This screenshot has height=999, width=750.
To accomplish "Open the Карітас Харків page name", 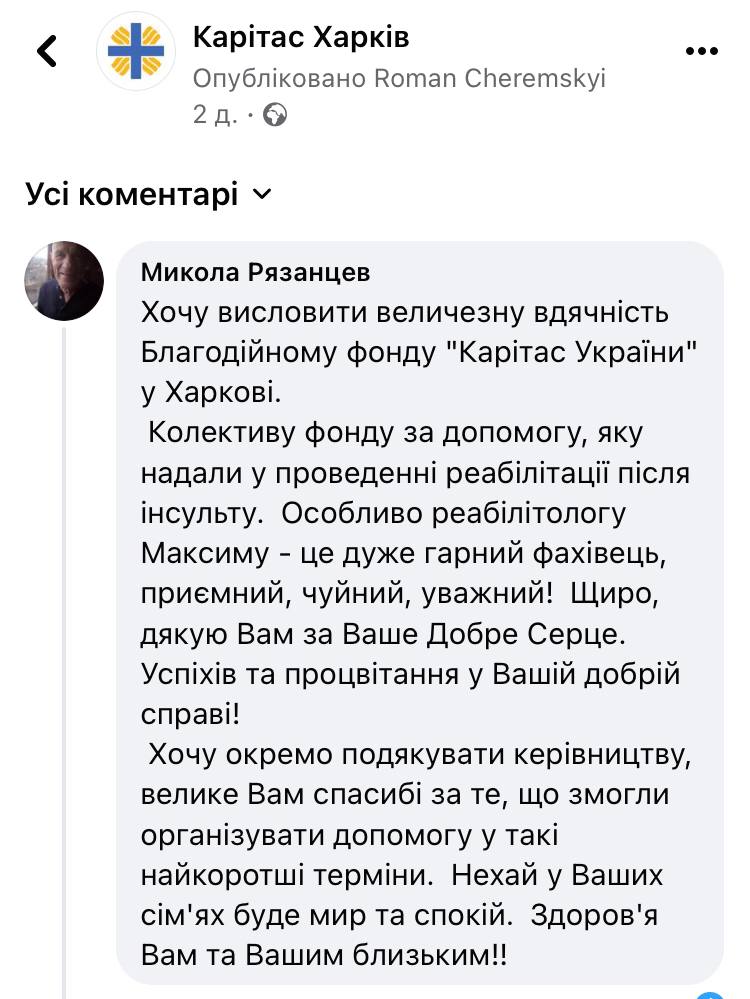I will pos(301,37).
